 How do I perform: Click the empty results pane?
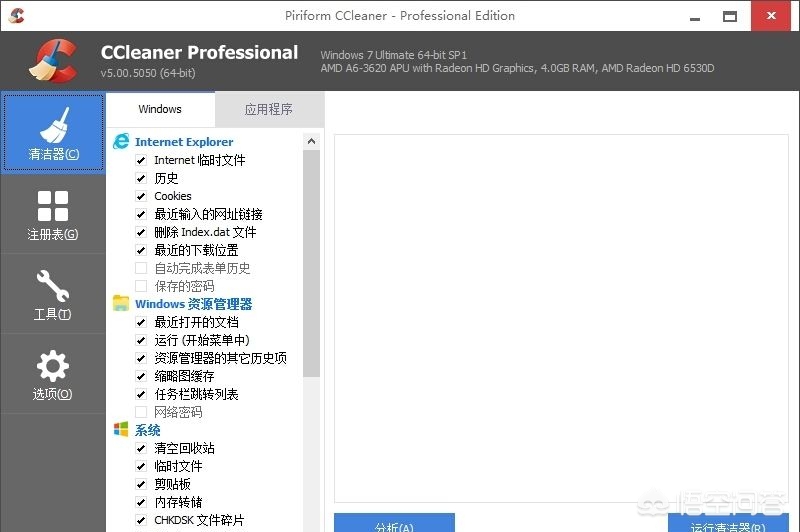[561, 319]
